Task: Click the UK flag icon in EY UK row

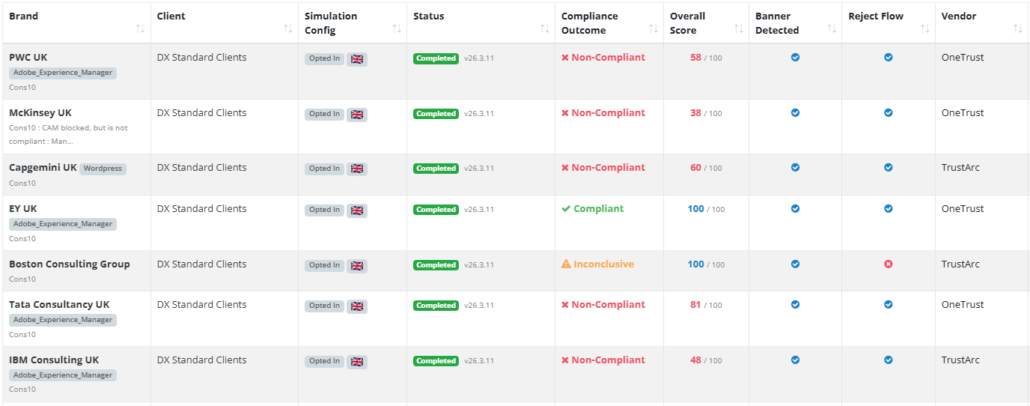Action: tap(357, 210)
